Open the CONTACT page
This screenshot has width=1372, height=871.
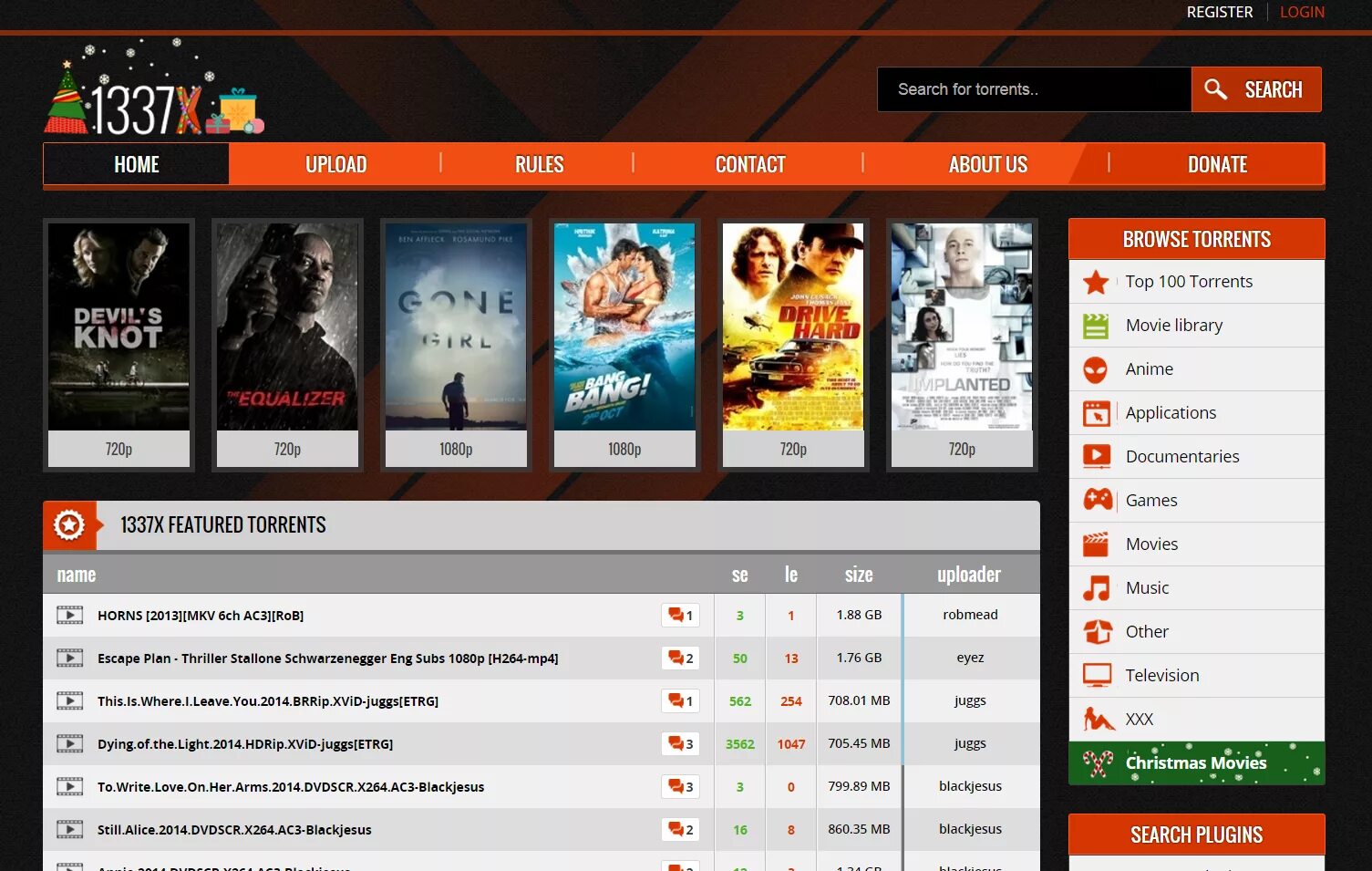click(749, 165)
